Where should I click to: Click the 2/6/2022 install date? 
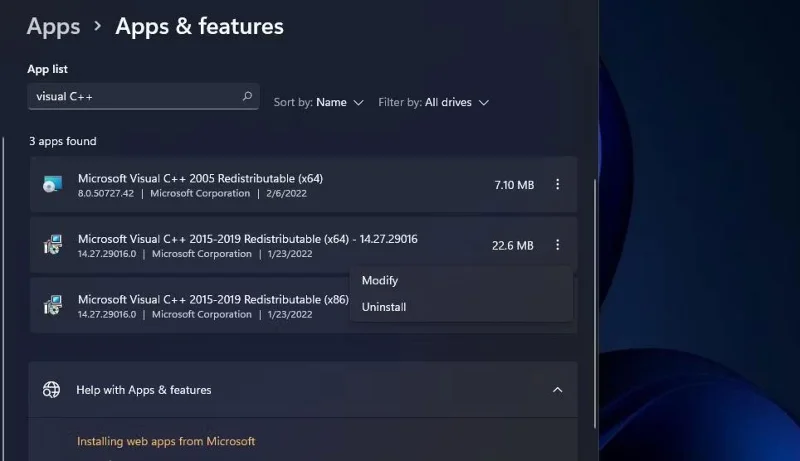(x=286, y=193)
